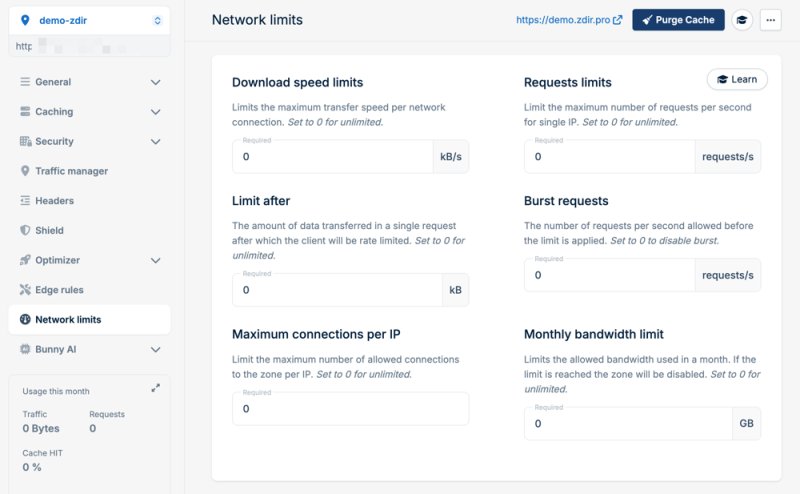Click the Limit after heading
This screenshot has width=800, height=494.
coord(261,201)
